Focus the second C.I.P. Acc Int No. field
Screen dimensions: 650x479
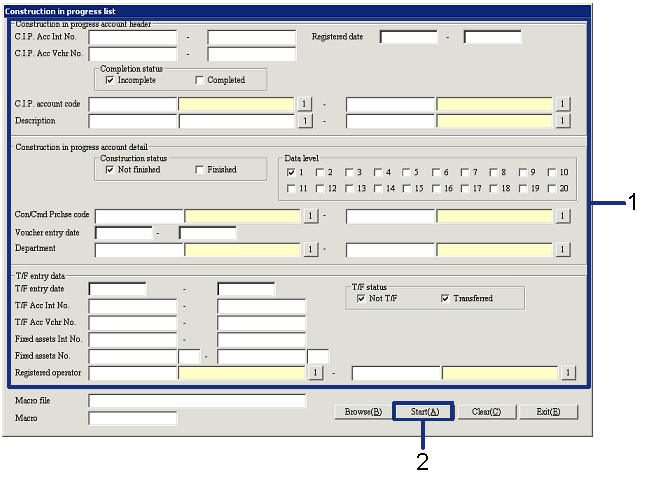pyautogui.click(x=252, y=37)
